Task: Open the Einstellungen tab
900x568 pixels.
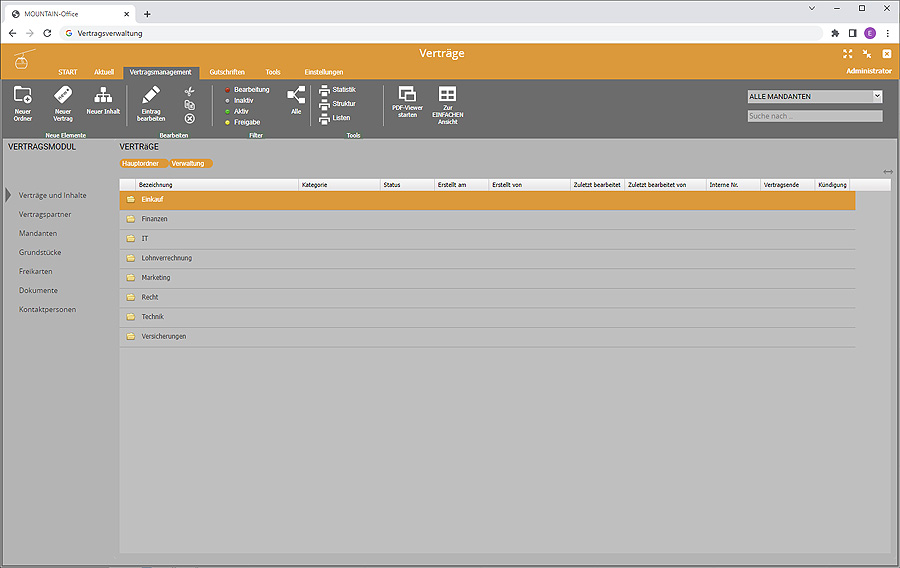Action: (x=324, y=73)
